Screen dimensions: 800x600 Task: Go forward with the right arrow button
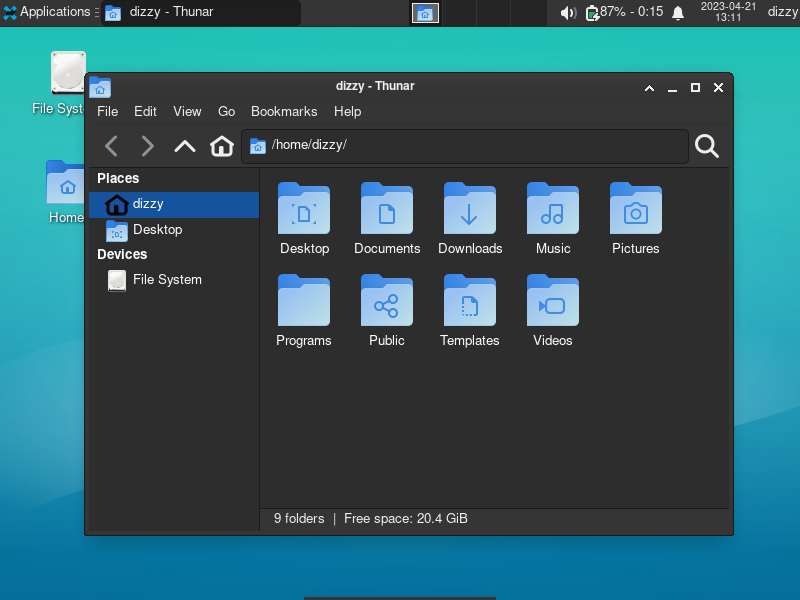[x=147, y=146]
